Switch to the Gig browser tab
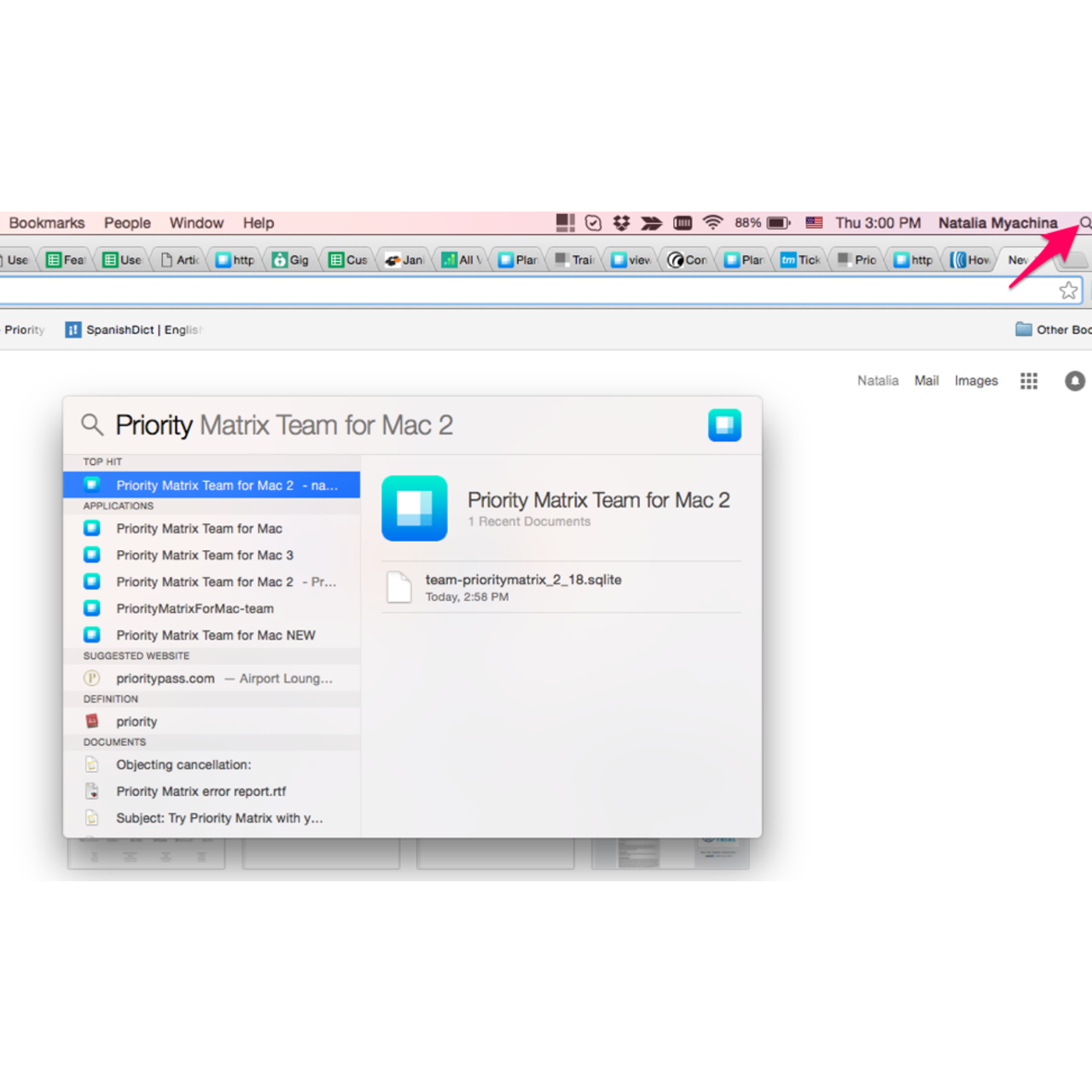1092x1092 pixels. pos(291,260)
